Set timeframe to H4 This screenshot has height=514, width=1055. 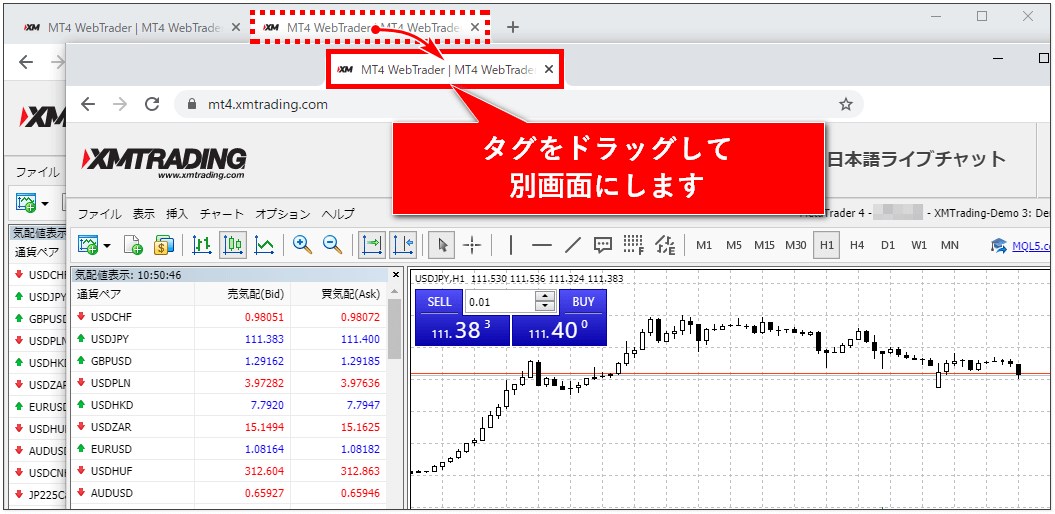(x=857, y=245)
